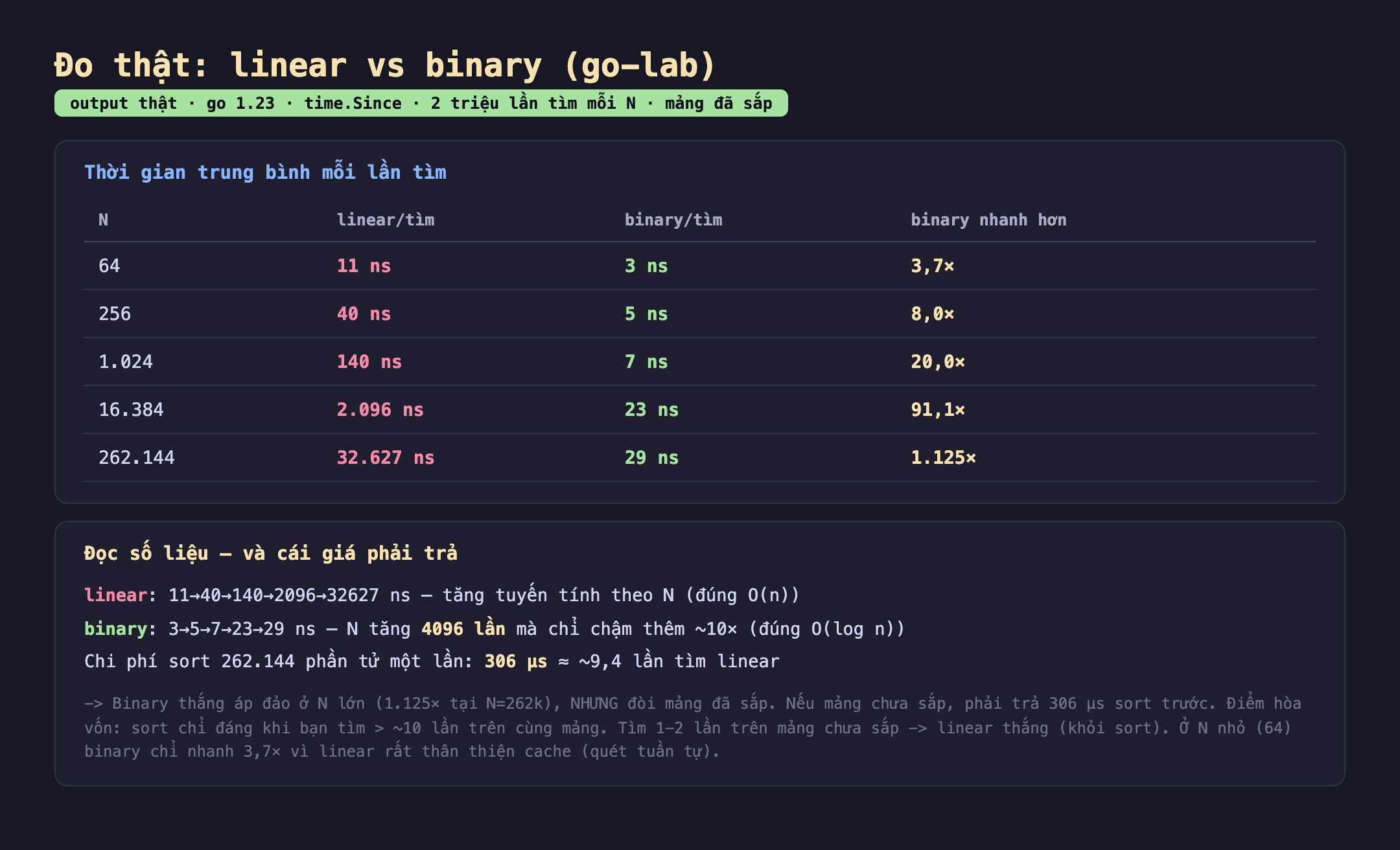
Task: Click the binary value '23 ns'
Action: tap(651, 409)
